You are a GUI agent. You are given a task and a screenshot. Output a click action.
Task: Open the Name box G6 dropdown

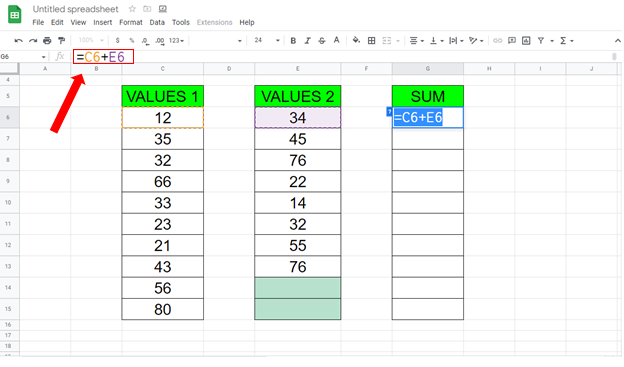coord(43,57)
